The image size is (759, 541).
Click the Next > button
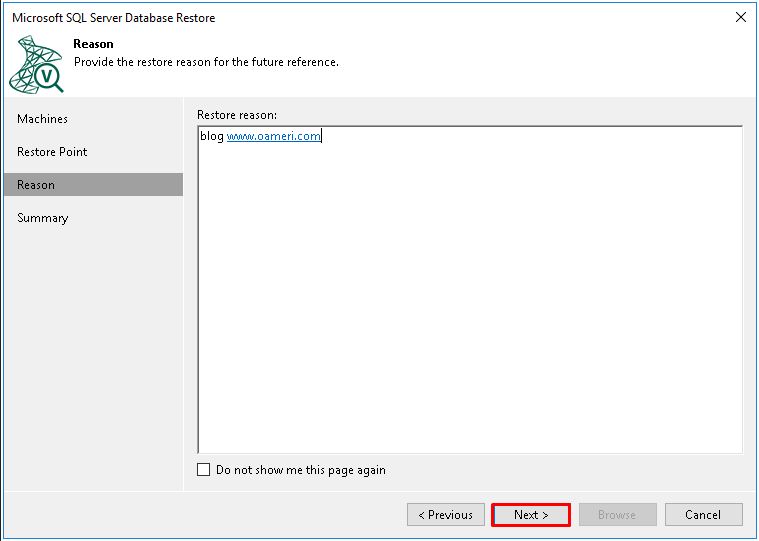[x=531, y=515]
